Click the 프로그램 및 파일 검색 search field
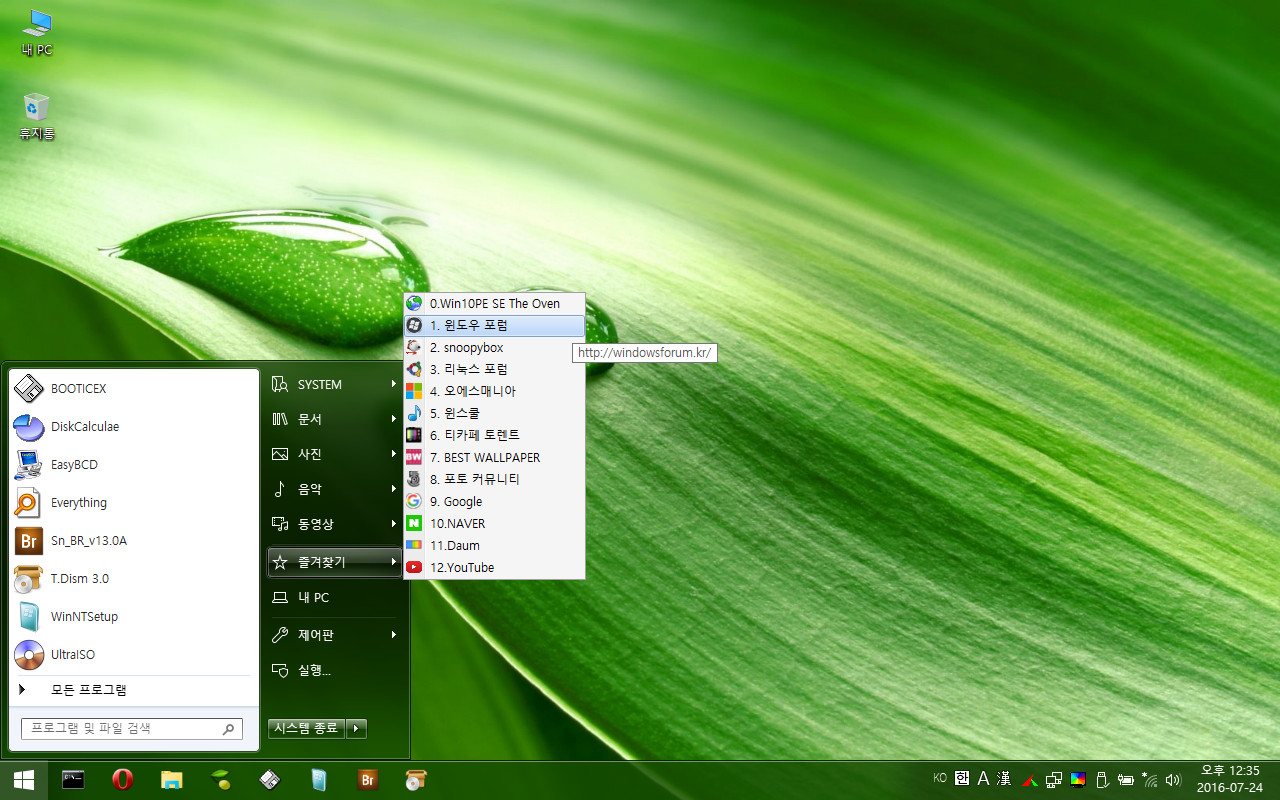Screen dimensions: 1280x800 pos(132,729)
